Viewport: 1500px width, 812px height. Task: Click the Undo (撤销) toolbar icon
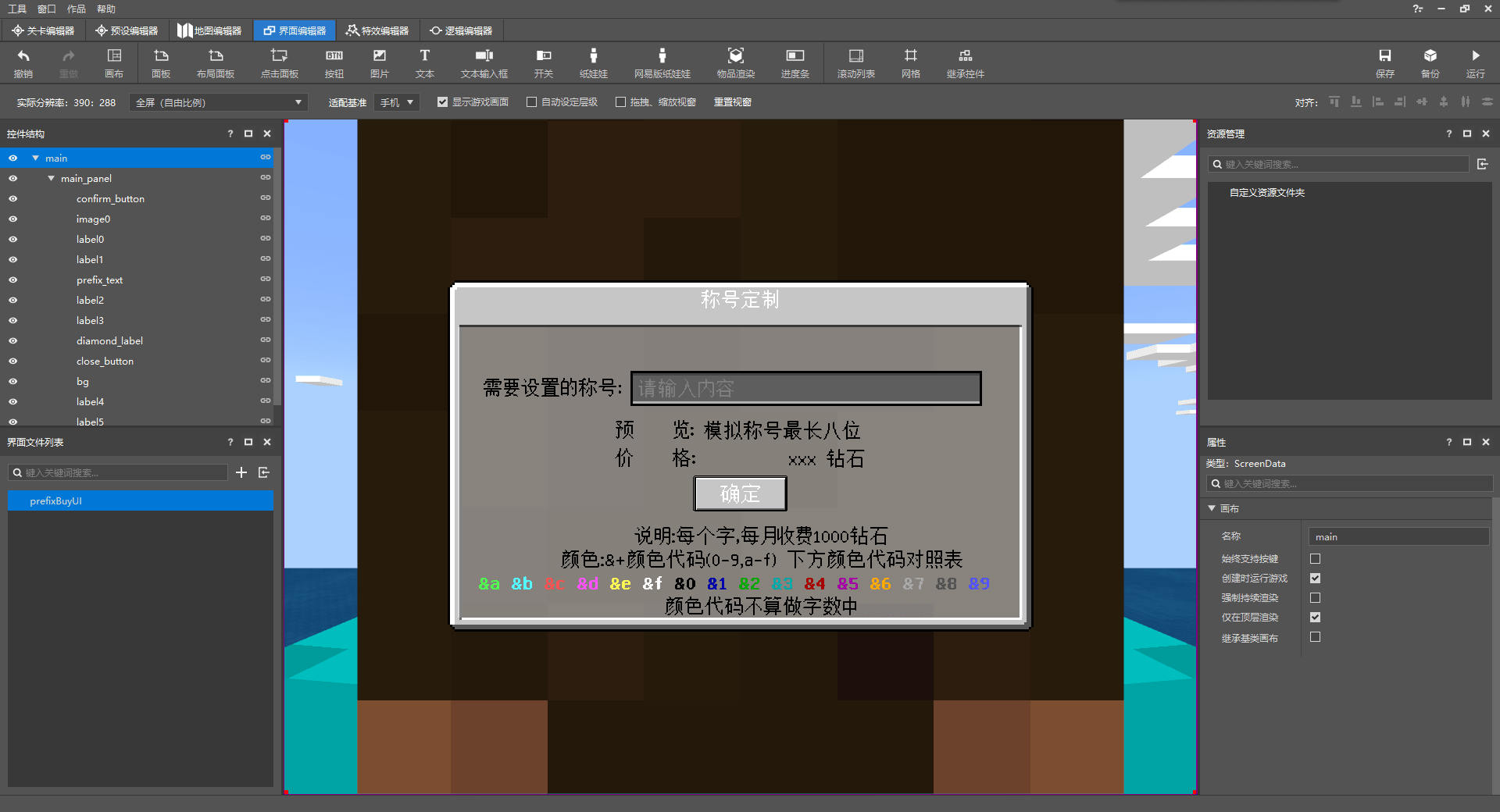23,62
